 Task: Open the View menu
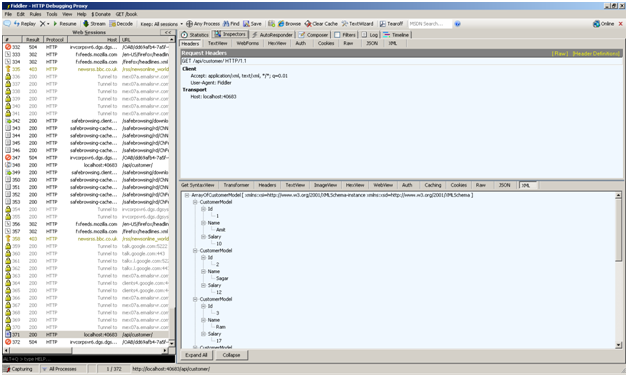pyautogui.click(x=67, y=14)
